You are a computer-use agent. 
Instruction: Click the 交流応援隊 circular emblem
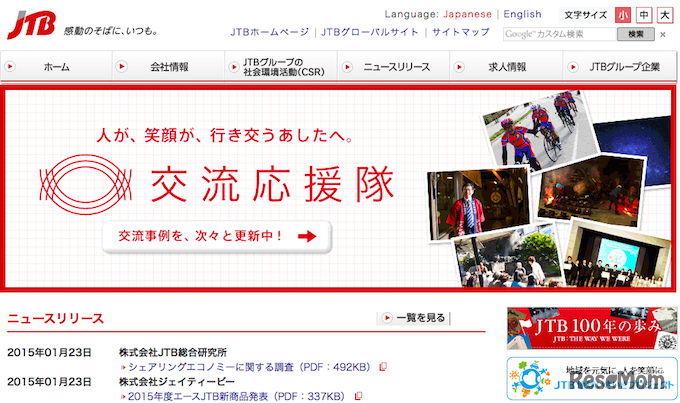[85, 184]
